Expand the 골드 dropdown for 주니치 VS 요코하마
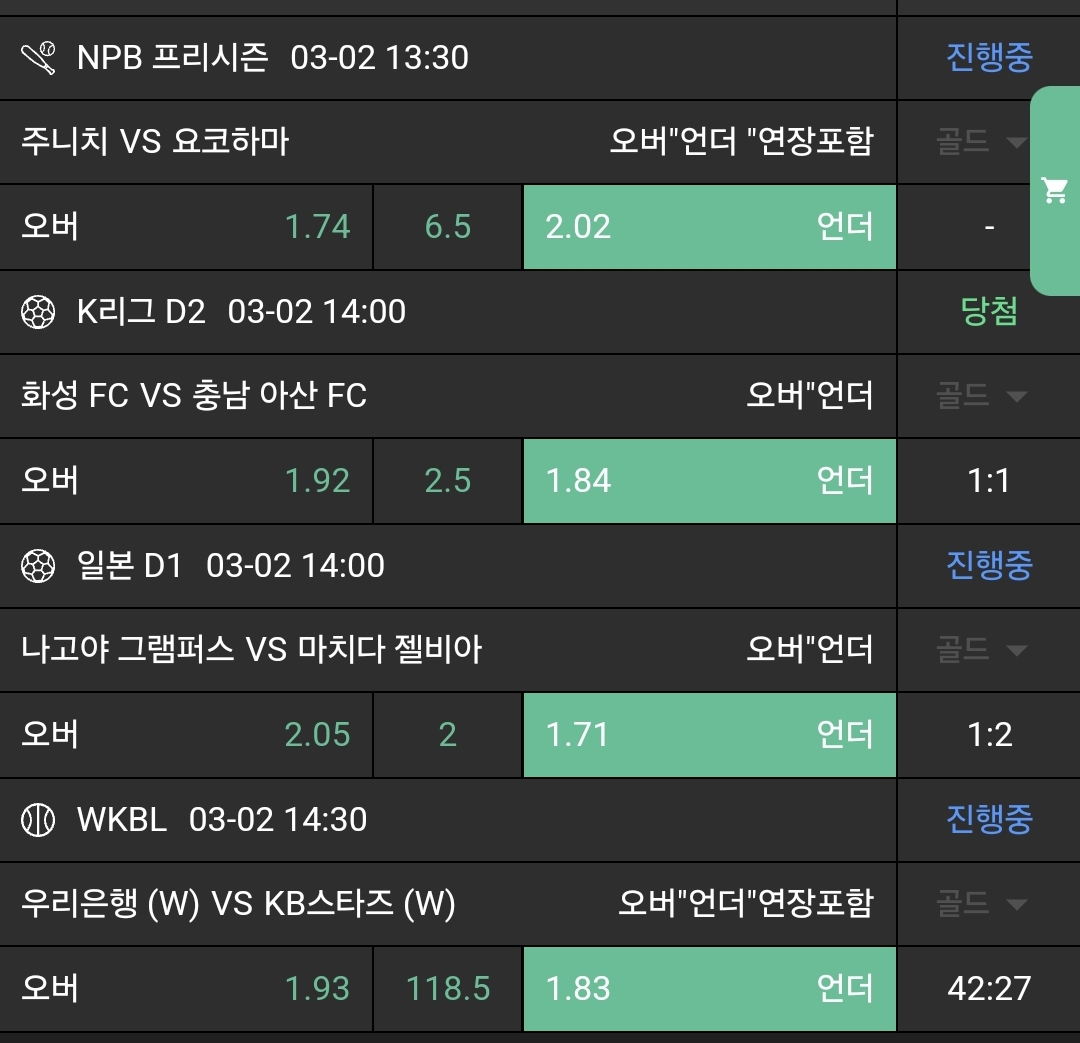 (982, 142)
